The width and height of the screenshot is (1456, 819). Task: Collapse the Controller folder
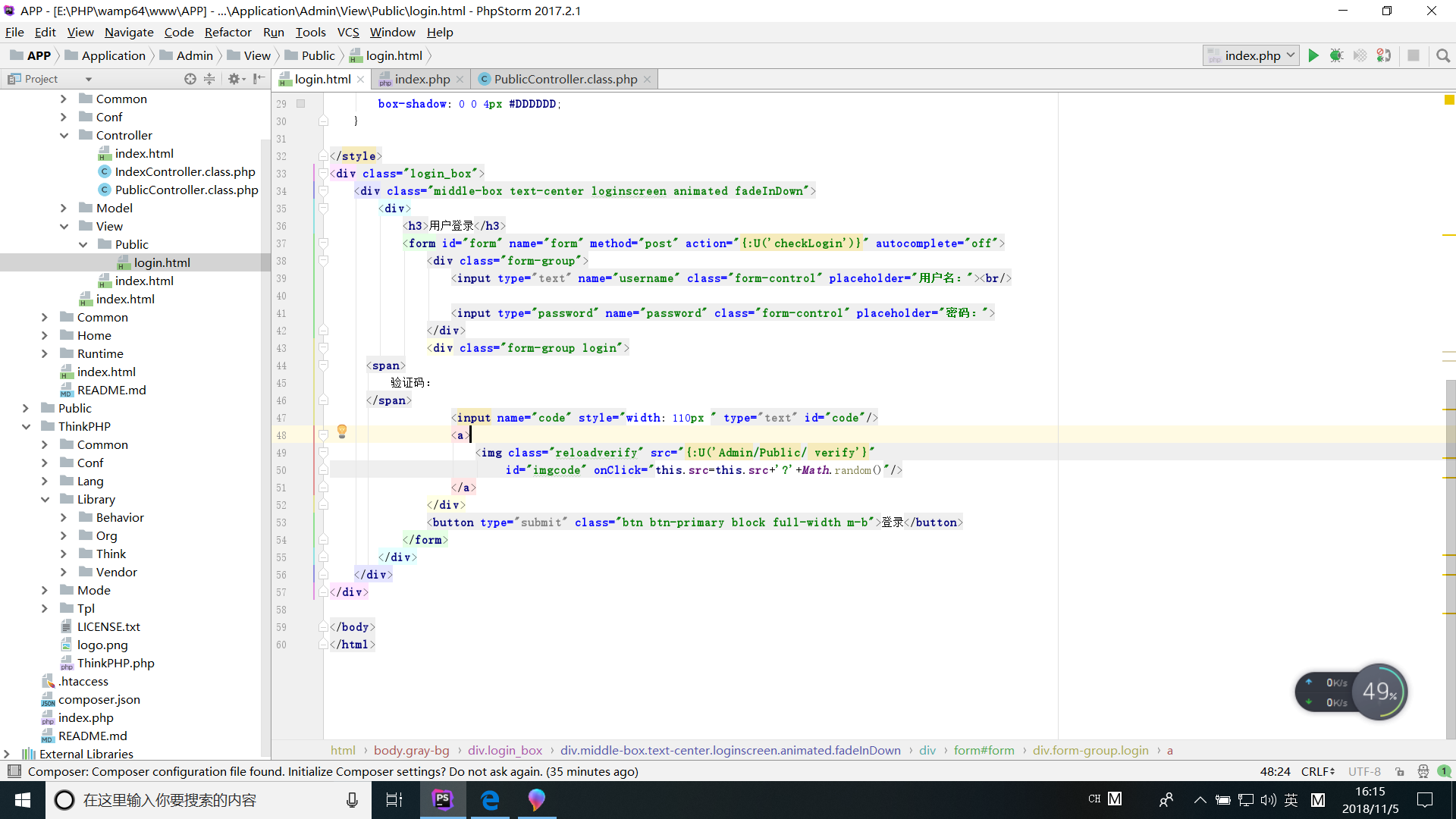(64, 135)
